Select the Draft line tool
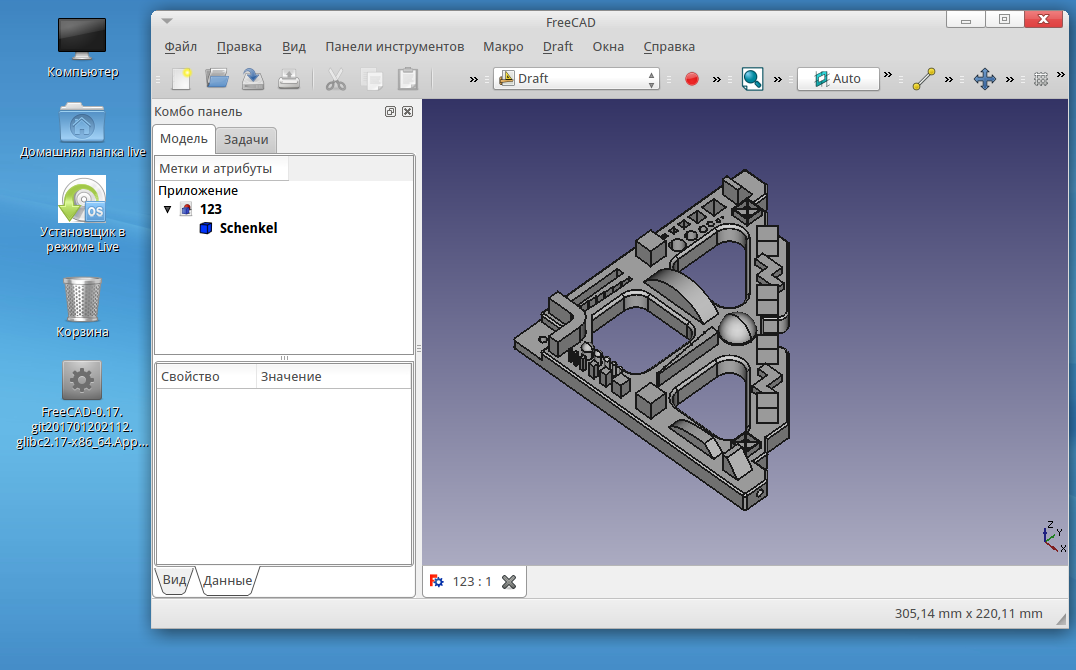 pos(924,79)
